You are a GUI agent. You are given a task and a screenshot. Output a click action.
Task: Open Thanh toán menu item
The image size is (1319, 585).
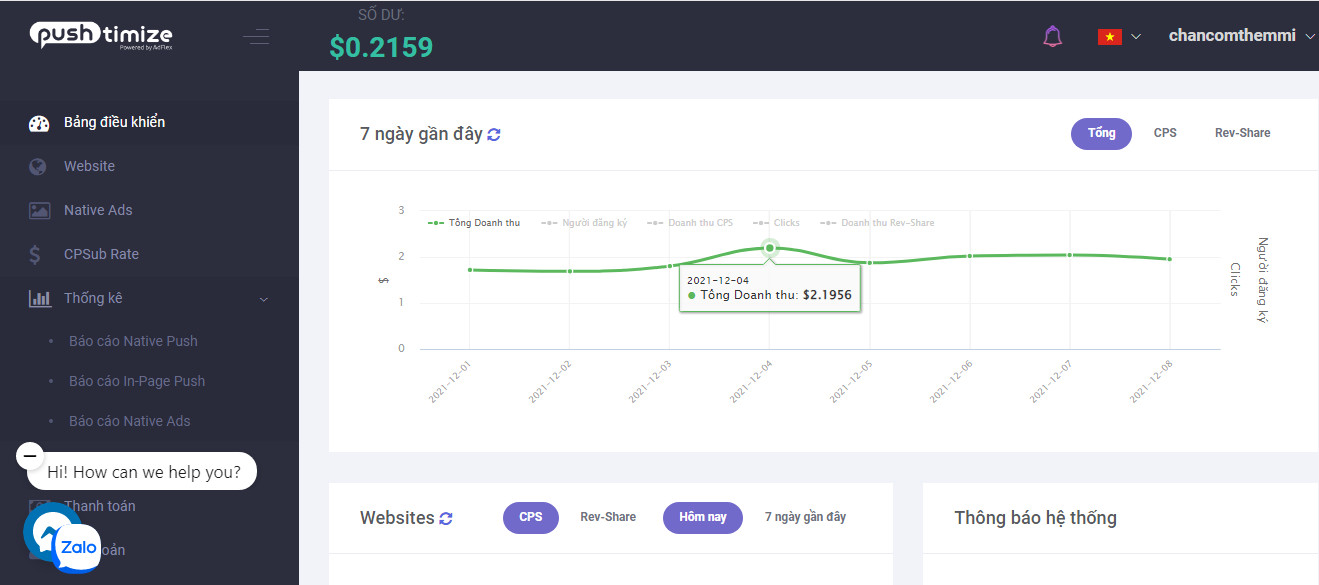[99, 506]
